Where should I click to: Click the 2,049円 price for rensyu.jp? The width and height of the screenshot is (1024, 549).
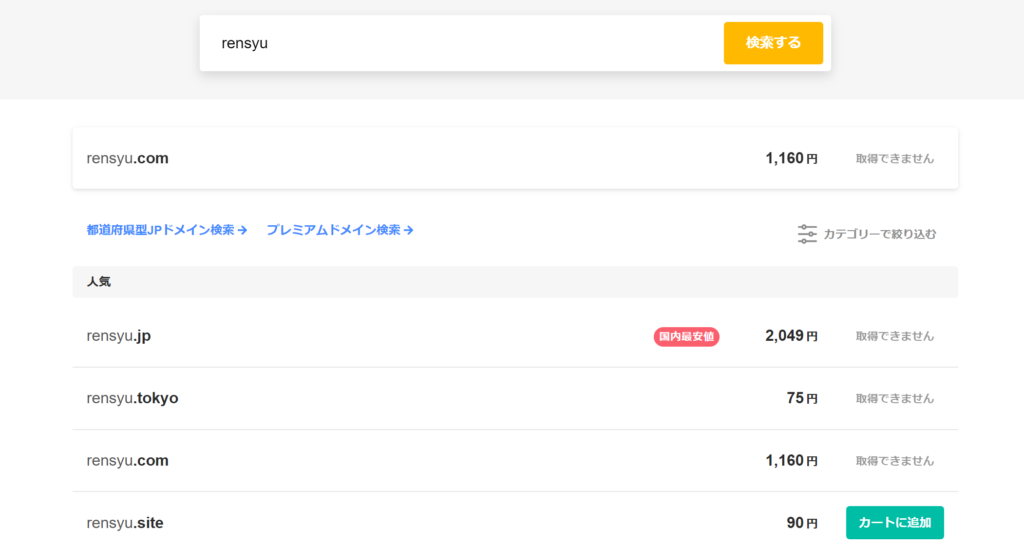791,336
